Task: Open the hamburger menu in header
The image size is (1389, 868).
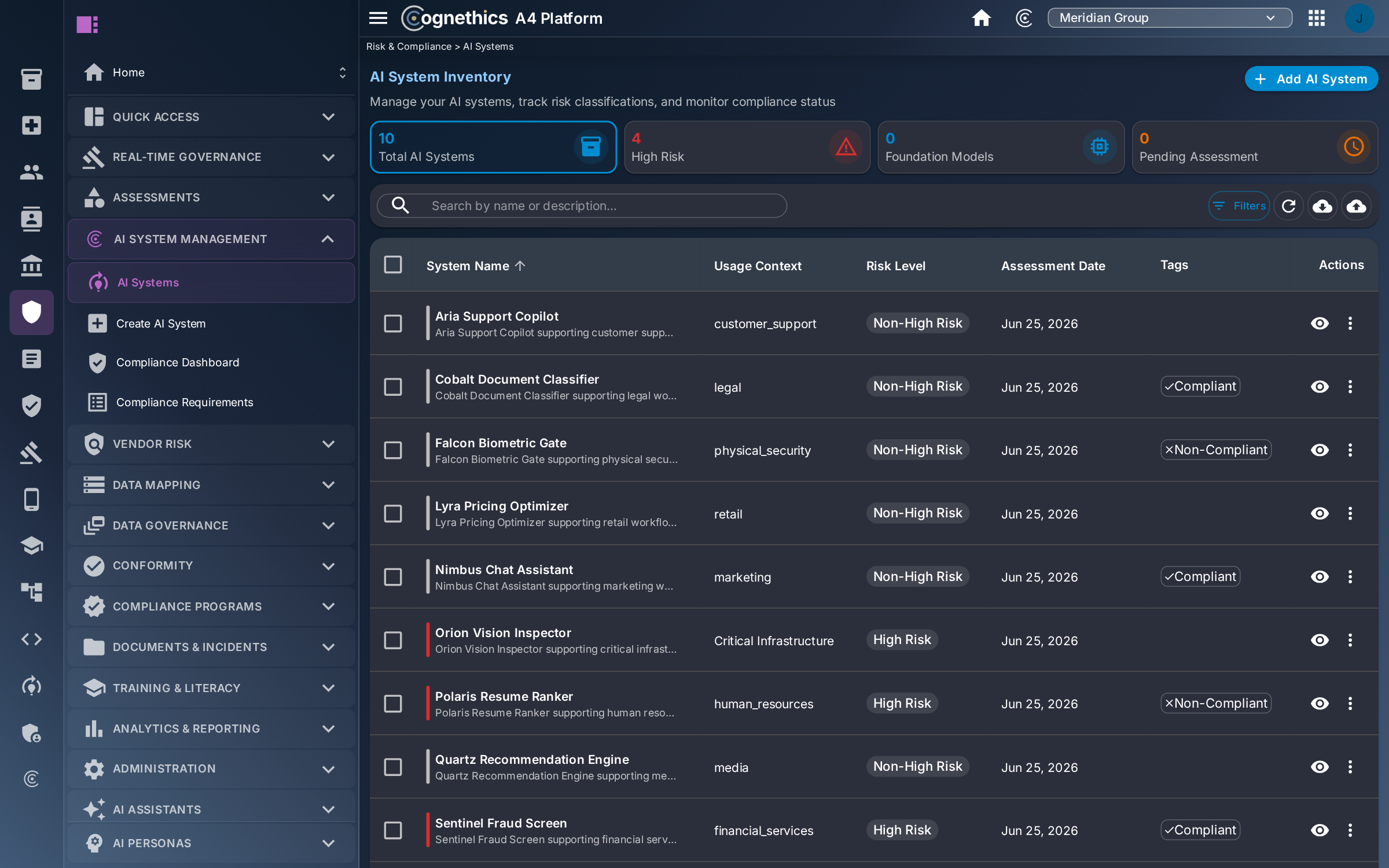Action: point(378,18)
